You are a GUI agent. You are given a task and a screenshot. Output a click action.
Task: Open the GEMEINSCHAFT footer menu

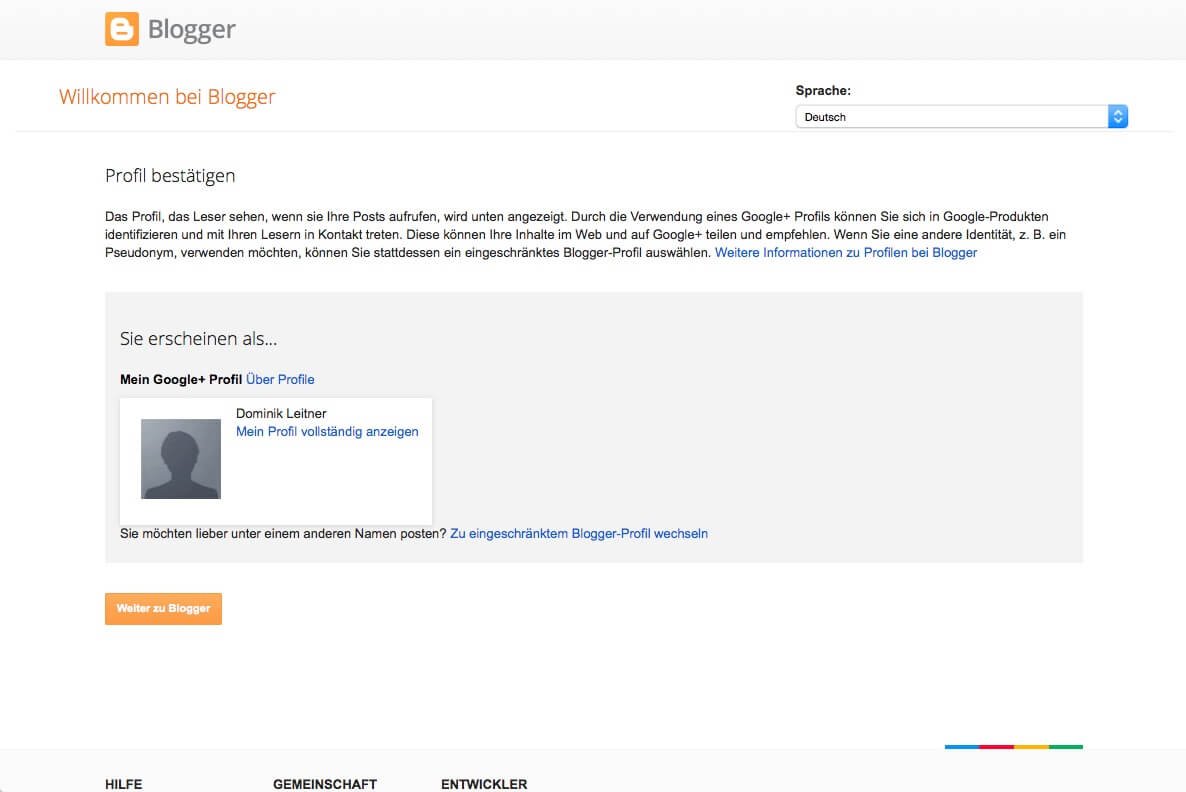[325, 784]
